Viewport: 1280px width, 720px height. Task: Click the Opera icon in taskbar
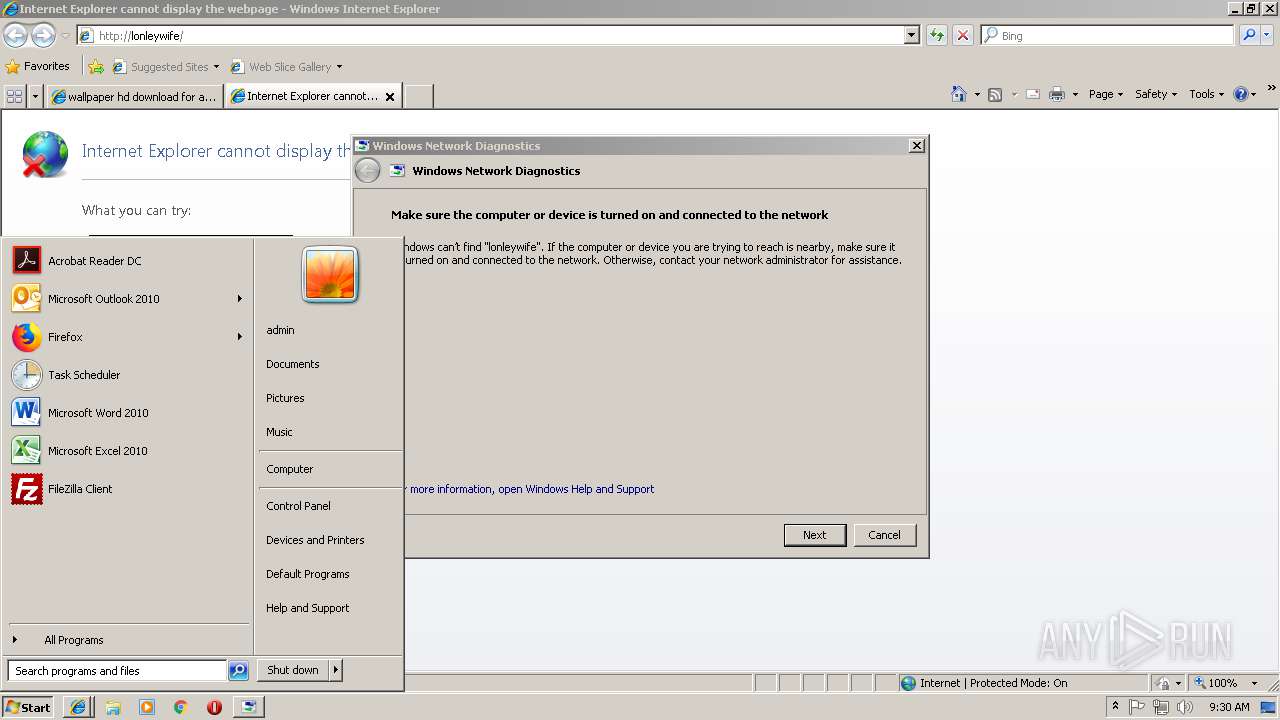[214, 707]
